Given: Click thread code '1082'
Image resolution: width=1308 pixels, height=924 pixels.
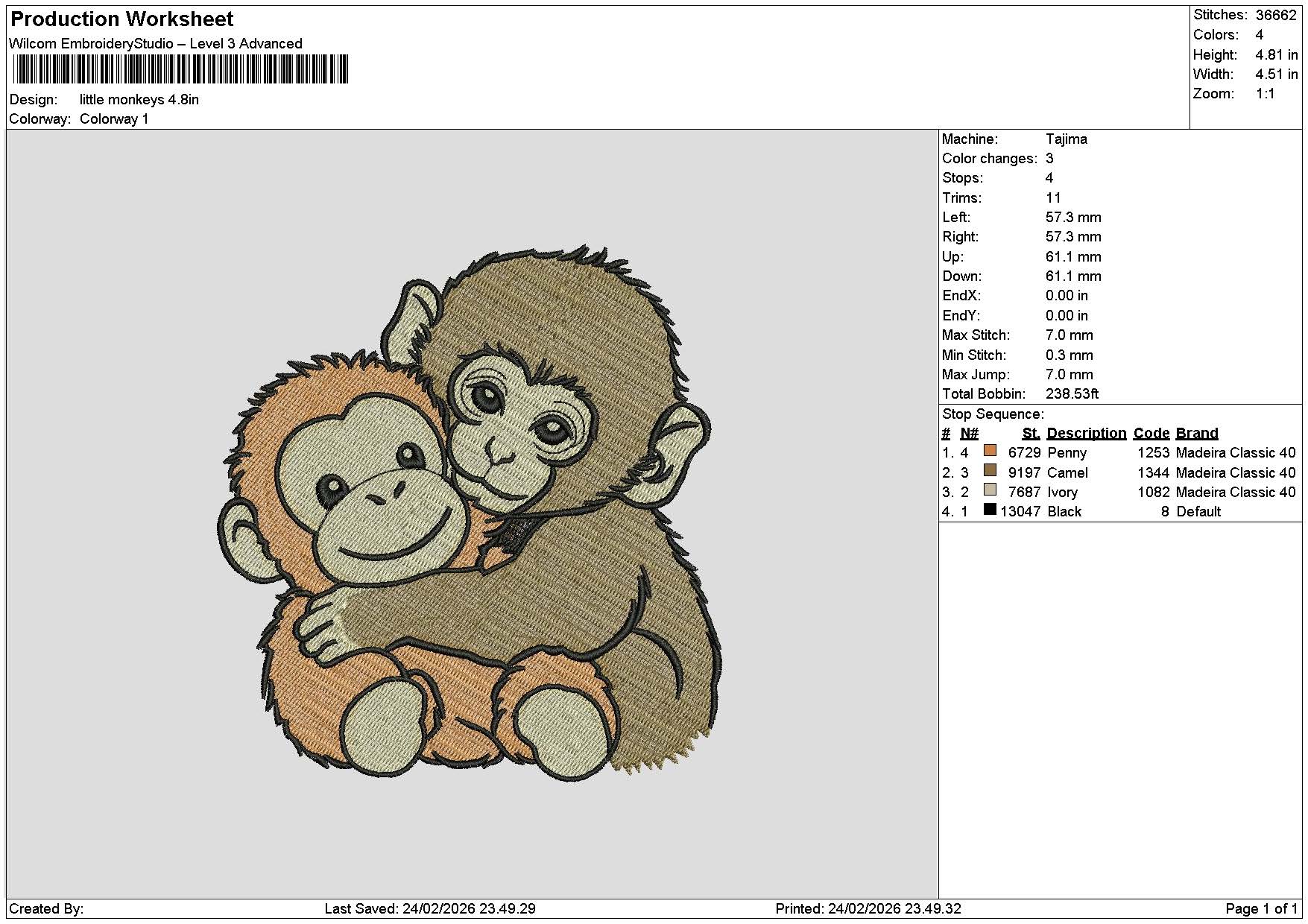Looking at the screenshot, I should coord(1154,493).
